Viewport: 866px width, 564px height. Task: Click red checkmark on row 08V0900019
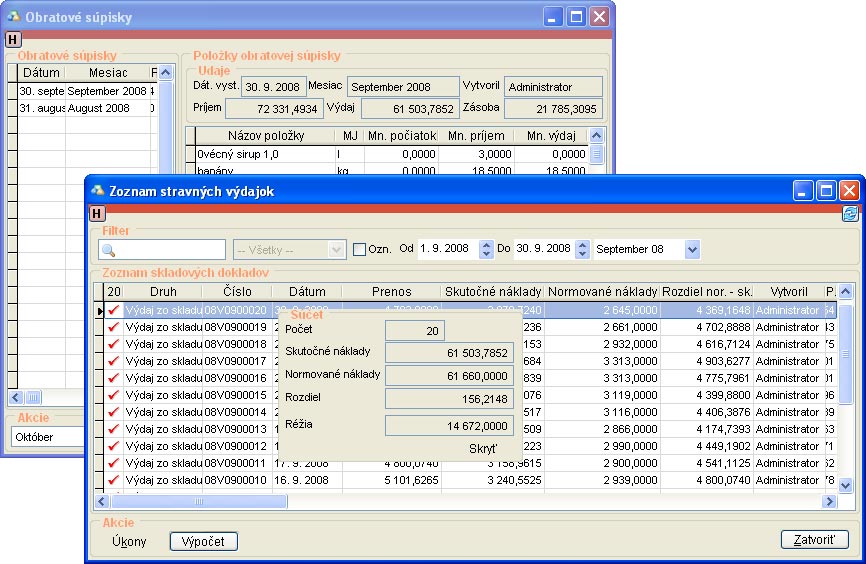tap(114, 327)
